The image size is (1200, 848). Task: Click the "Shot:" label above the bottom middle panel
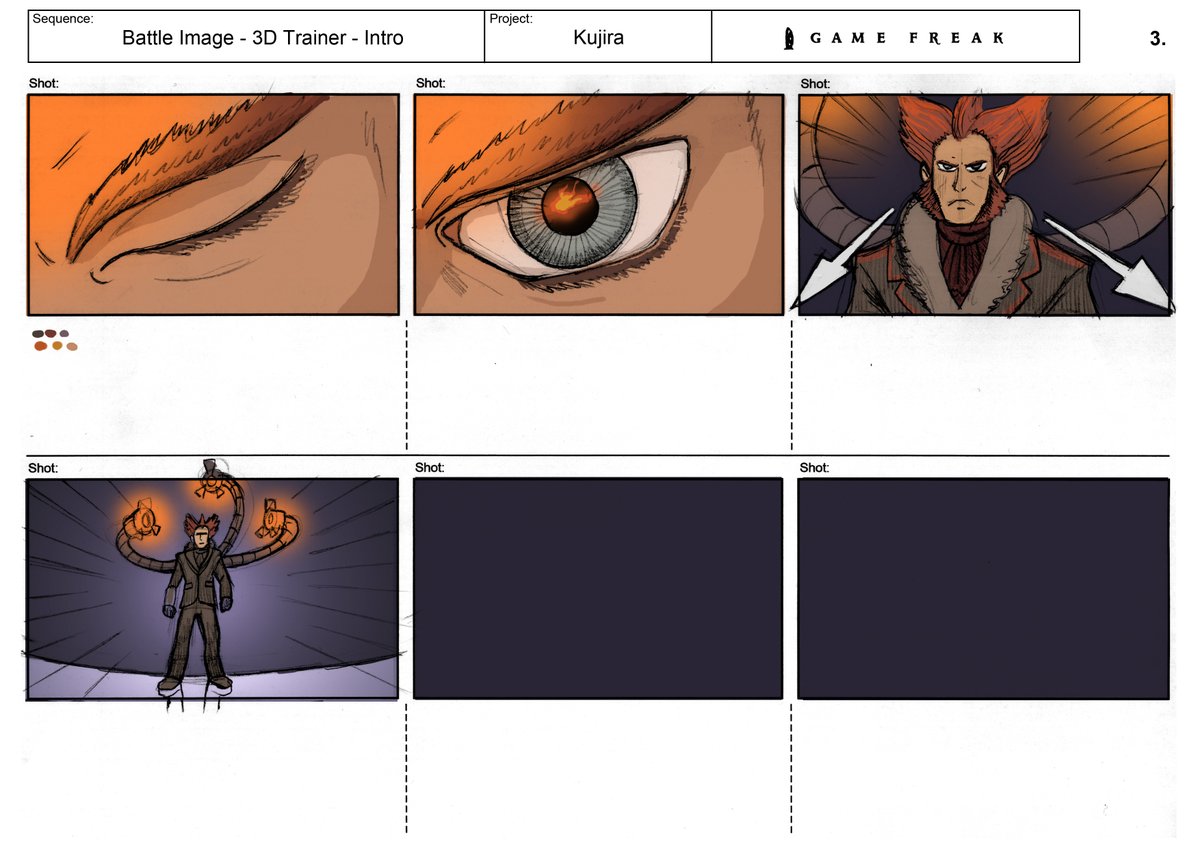(x=430, y=467)
